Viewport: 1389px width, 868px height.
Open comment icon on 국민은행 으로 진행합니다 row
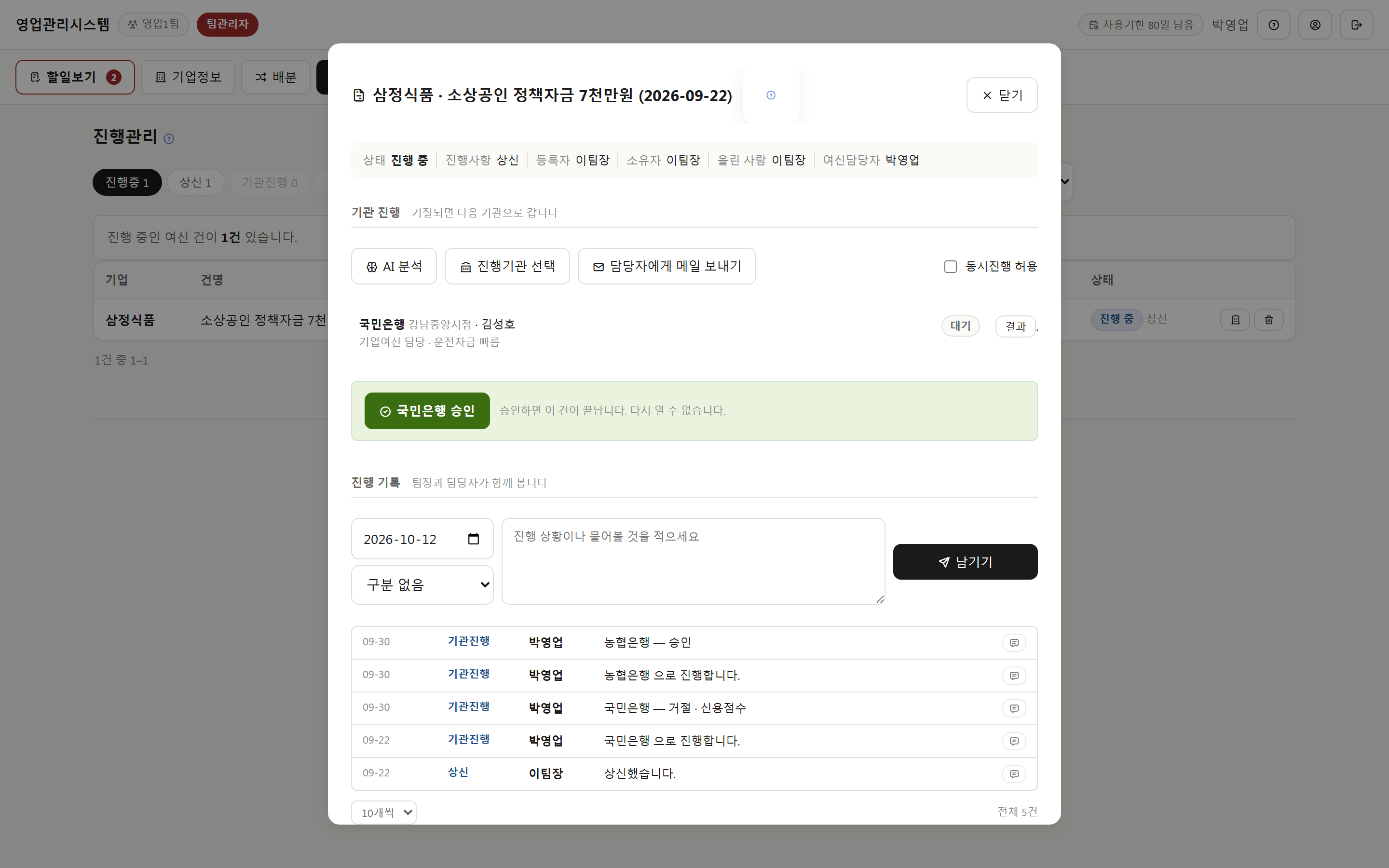(1014, 741)
